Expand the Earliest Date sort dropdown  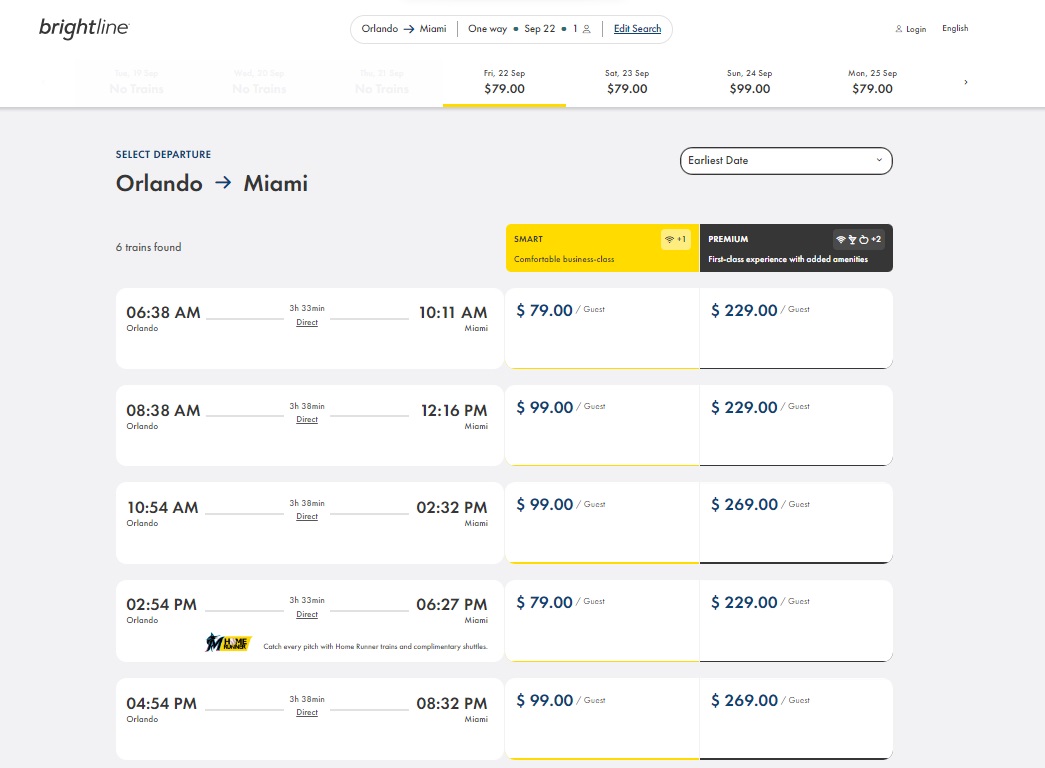[786, 161]
